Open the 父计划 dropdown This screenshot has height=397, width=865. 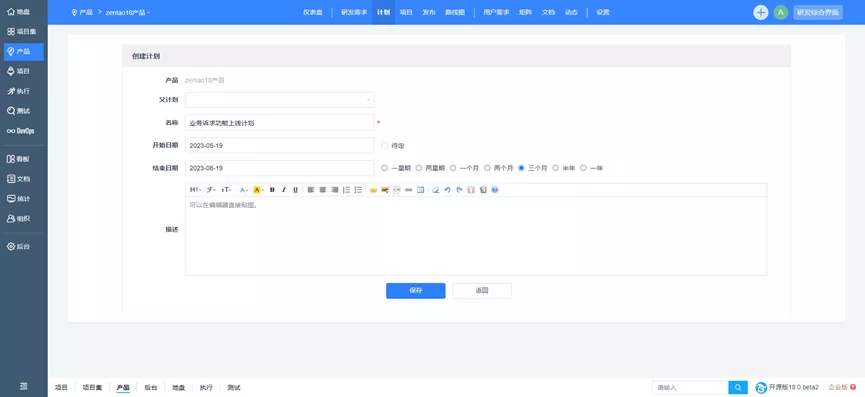tap(280, 100)
